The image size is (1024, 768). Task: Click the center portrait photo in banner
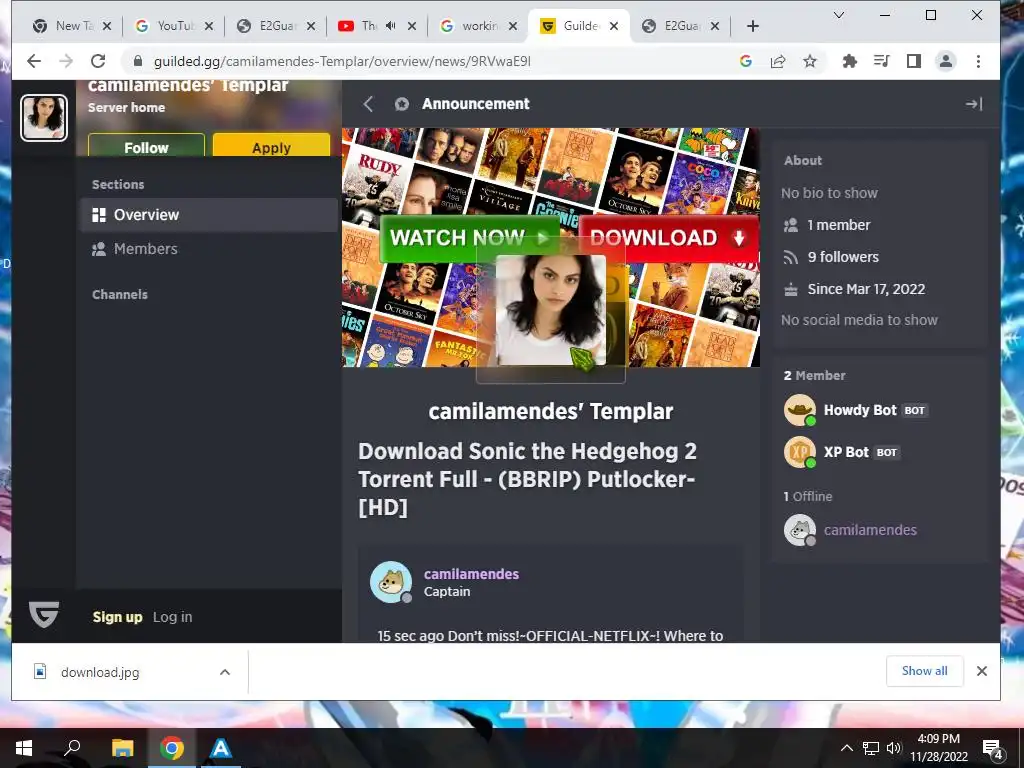pyautogui.click(x=551, y=310)
